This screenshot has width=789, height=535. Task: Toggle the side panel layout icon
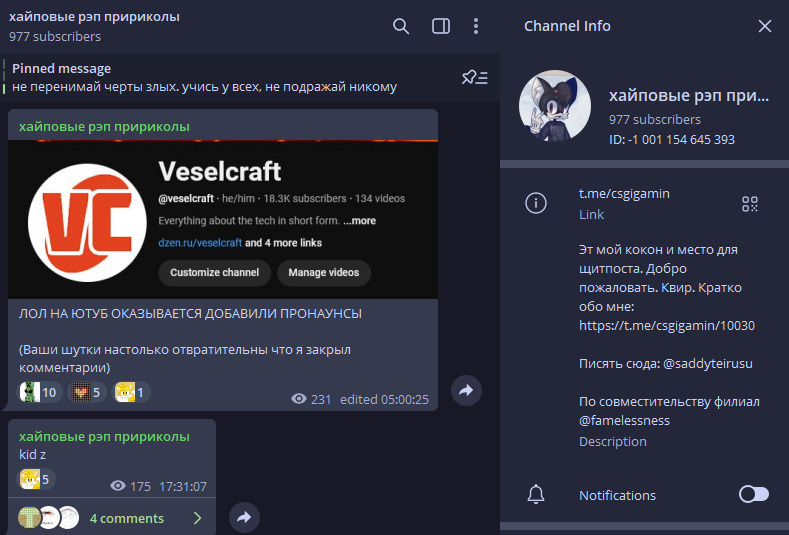pyautogui.click(x=441, y=26)
